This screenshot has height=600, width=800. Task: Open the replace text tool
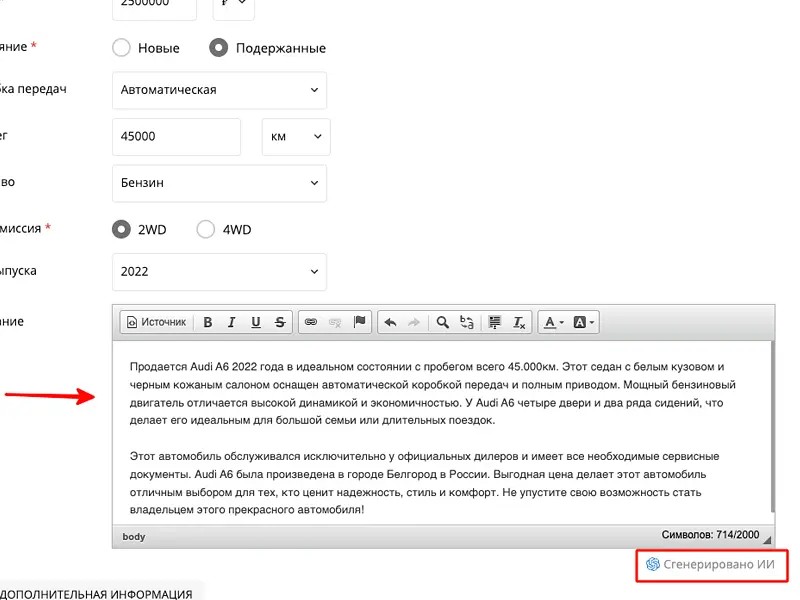coord(466,322)
